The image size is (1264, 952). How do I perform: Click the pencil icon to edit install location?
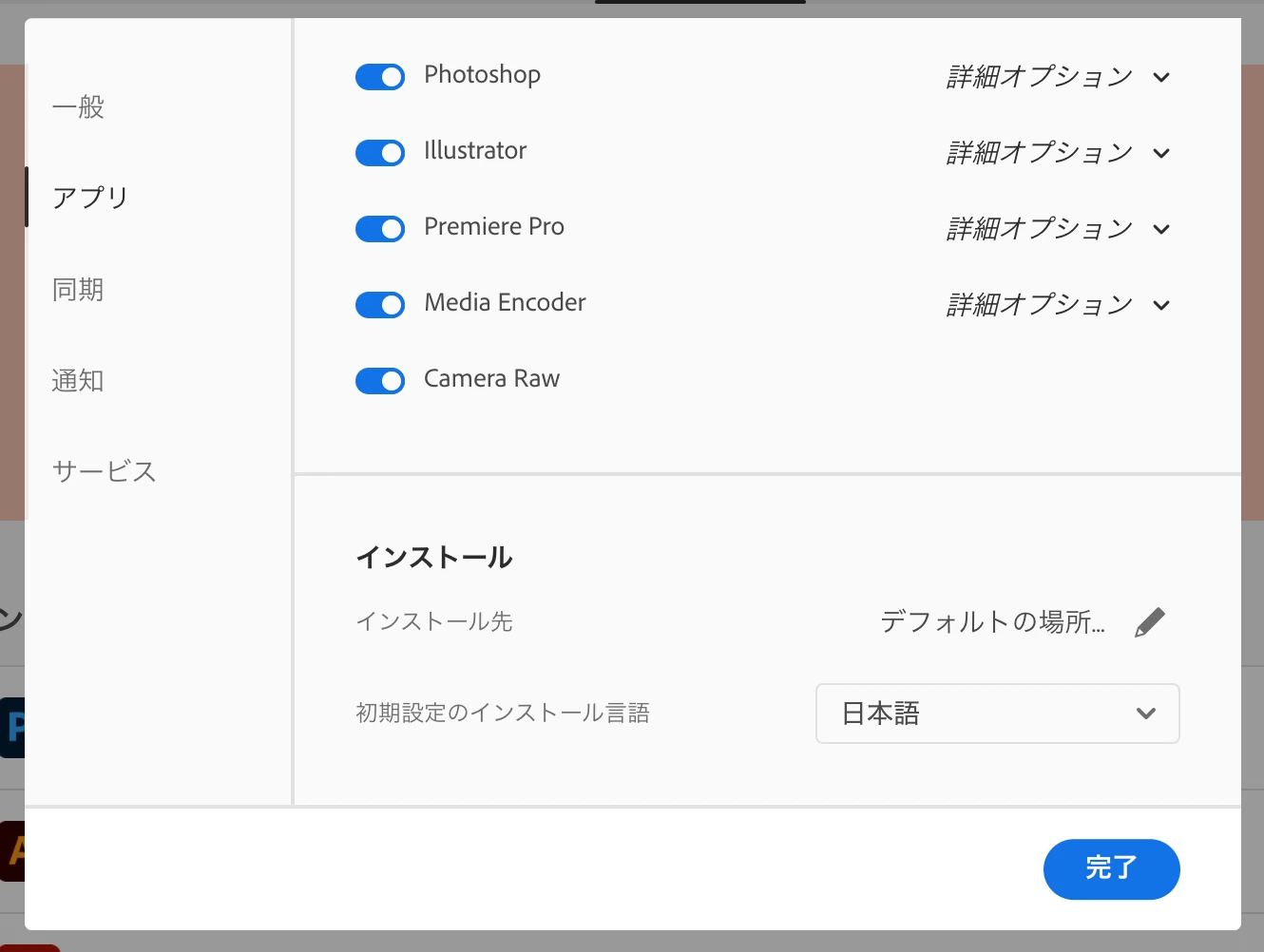tap(1150, 622)
